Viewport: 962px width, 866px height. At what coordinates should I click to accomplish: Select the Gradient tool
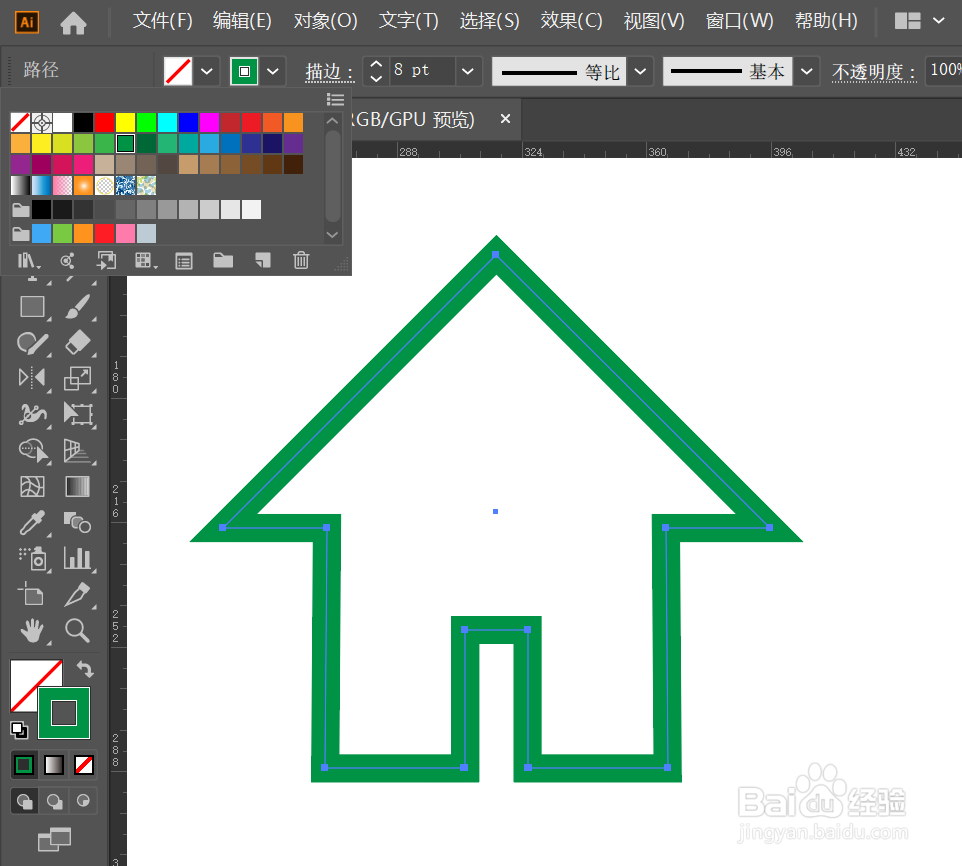[79, 487]
